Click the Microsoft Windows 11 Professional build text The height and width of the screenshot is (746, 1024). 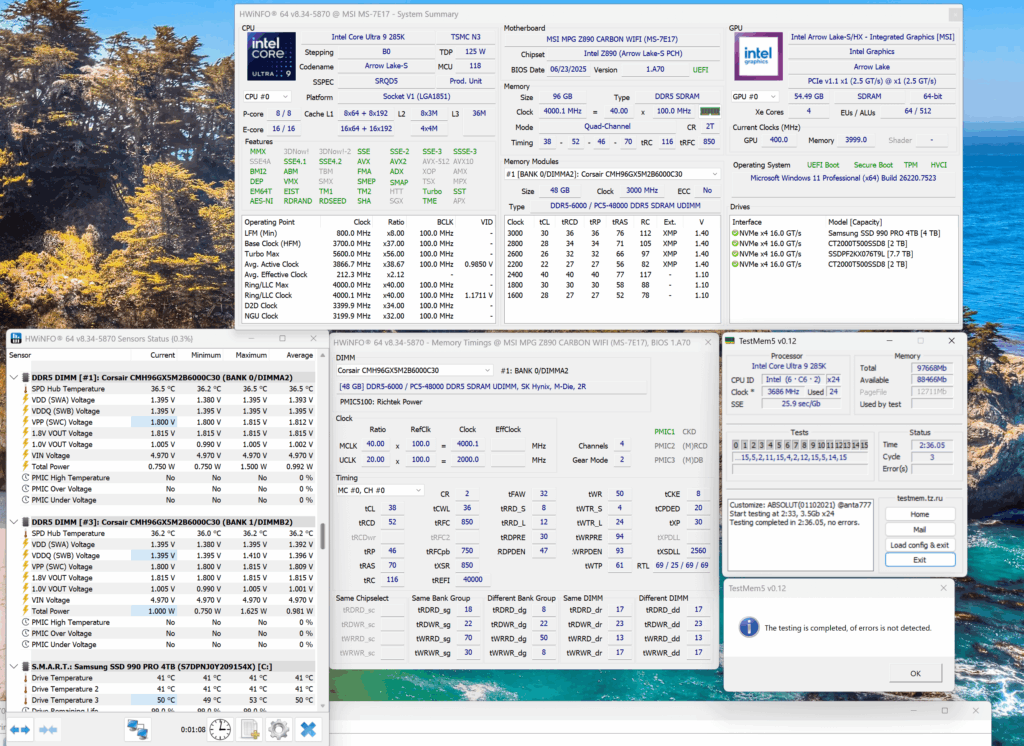[x=843, y=178]
